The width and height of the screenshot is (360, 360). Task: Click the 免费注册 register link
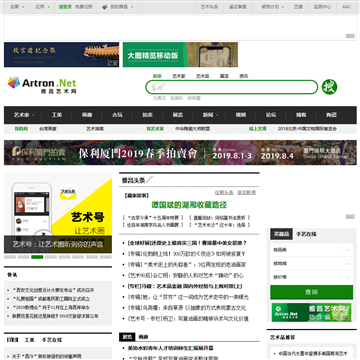pos(84,7)
